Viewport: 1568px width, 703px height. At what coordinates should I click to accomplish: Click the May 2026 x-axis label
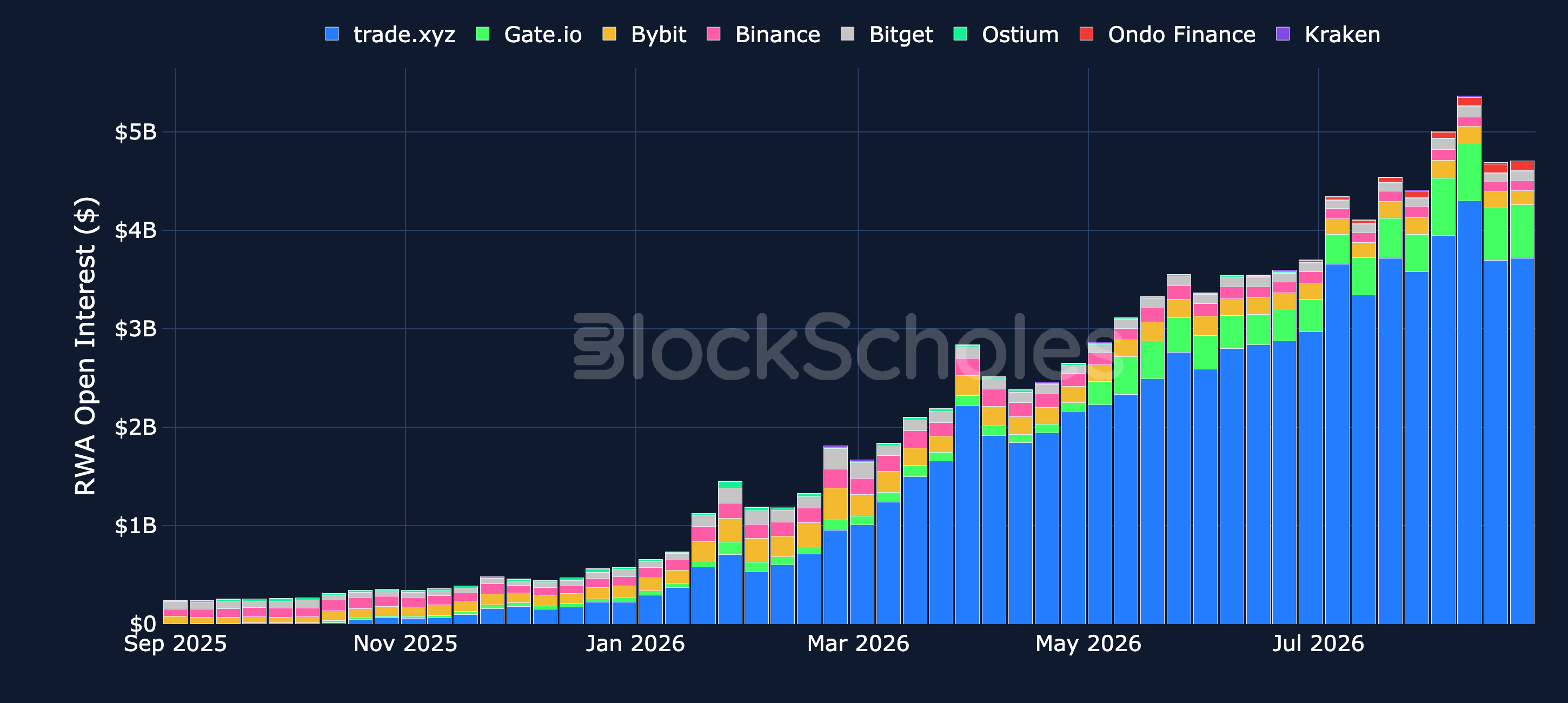tap(1088, 644)
